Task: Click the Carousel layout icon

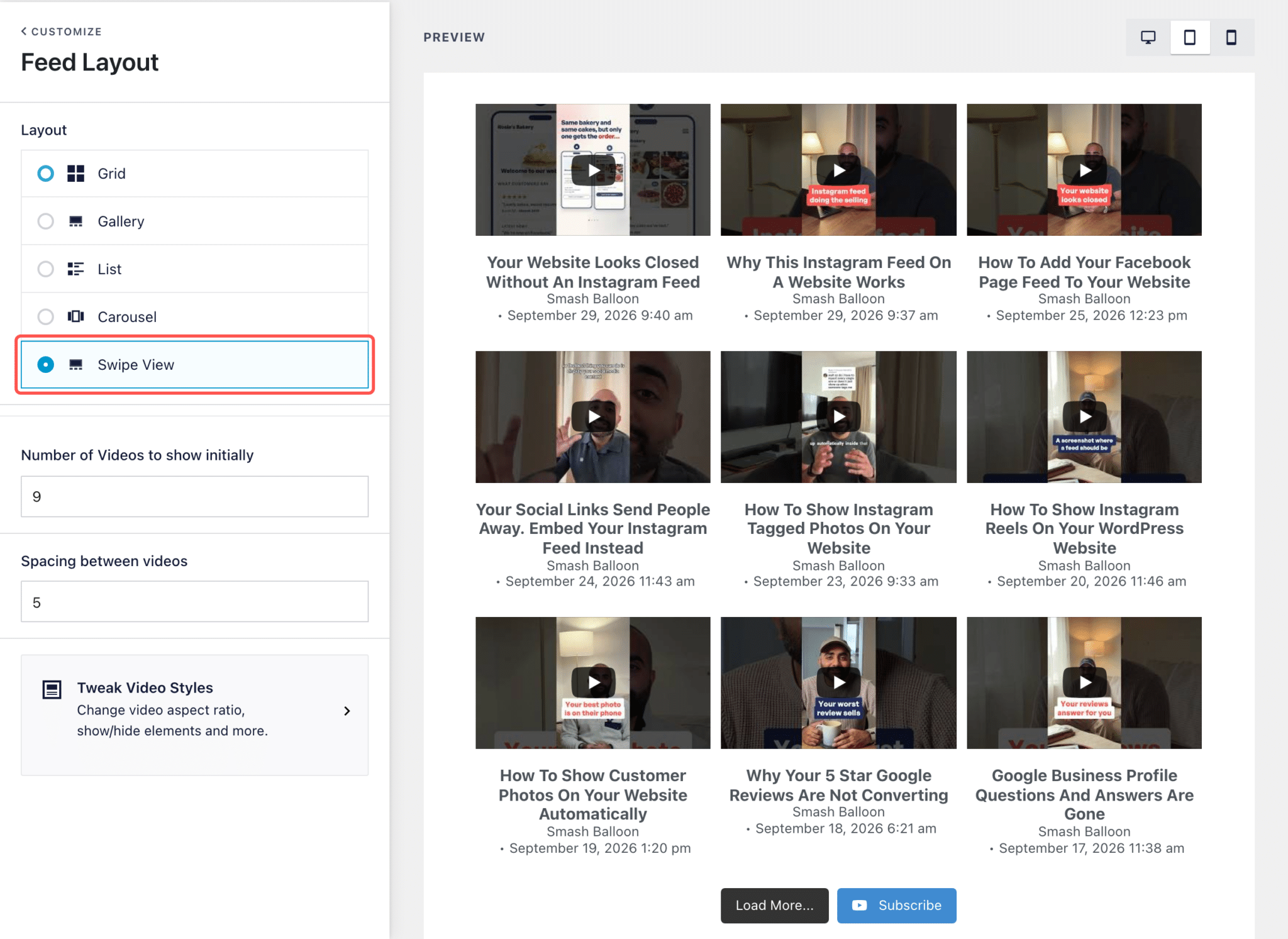Action: 76,316
